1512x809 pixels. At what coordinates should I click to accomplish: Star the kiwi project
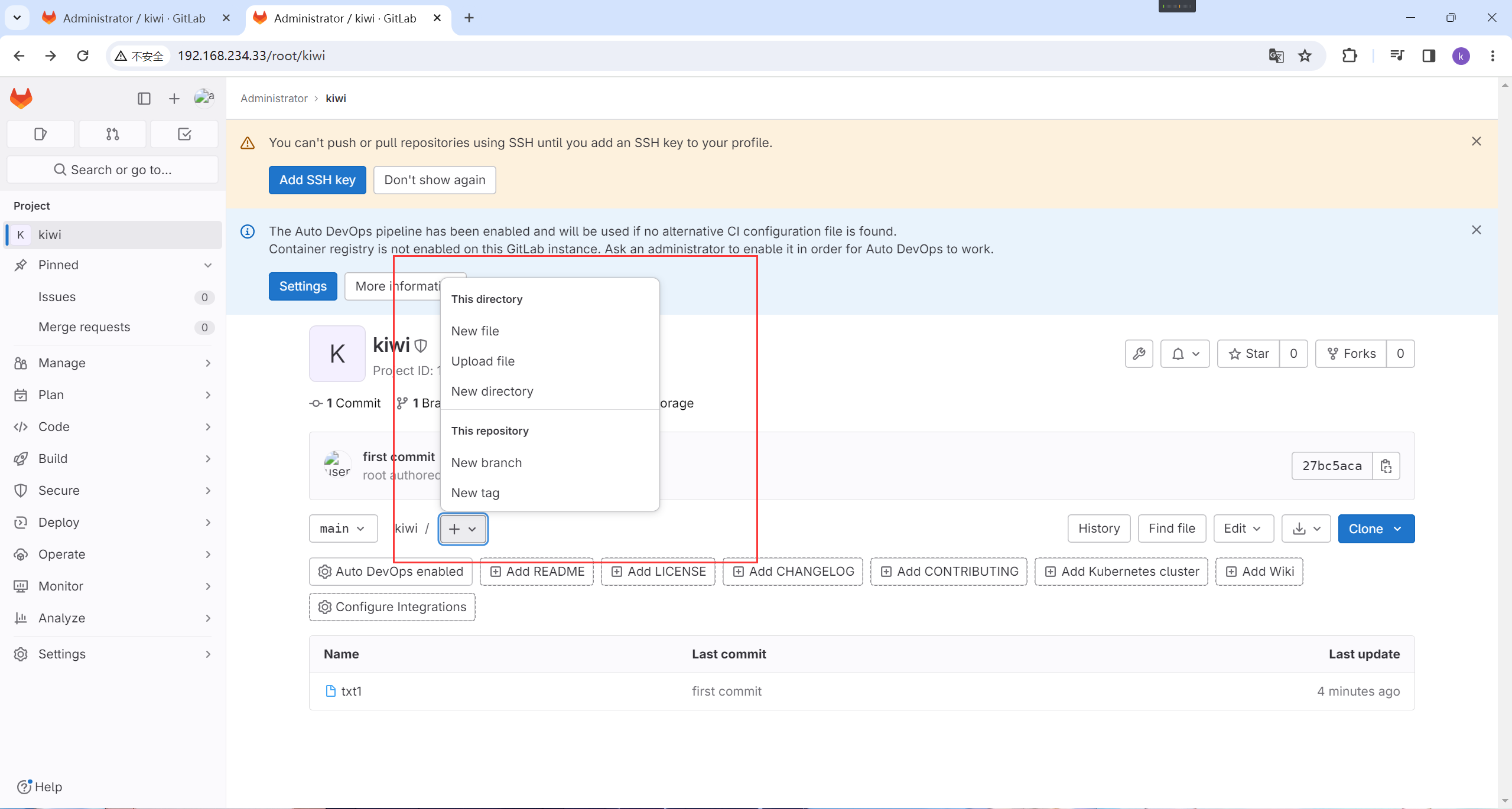(1248, 354)
